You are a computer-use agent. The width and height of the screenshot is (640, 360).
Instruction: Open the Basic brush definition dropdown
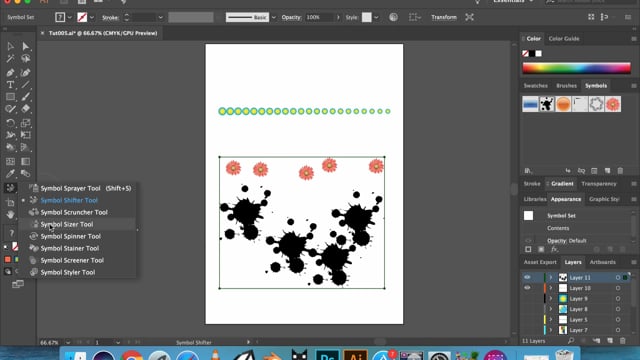(x=273, y=18)
